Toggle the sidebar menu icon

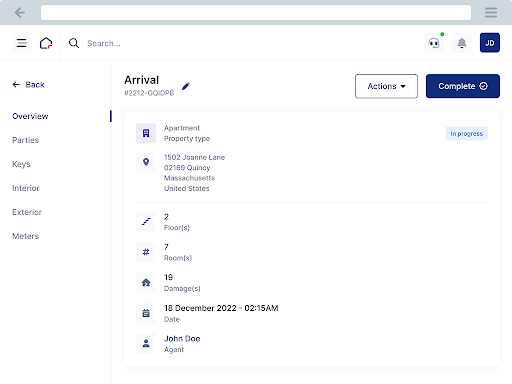coord(22,43)
